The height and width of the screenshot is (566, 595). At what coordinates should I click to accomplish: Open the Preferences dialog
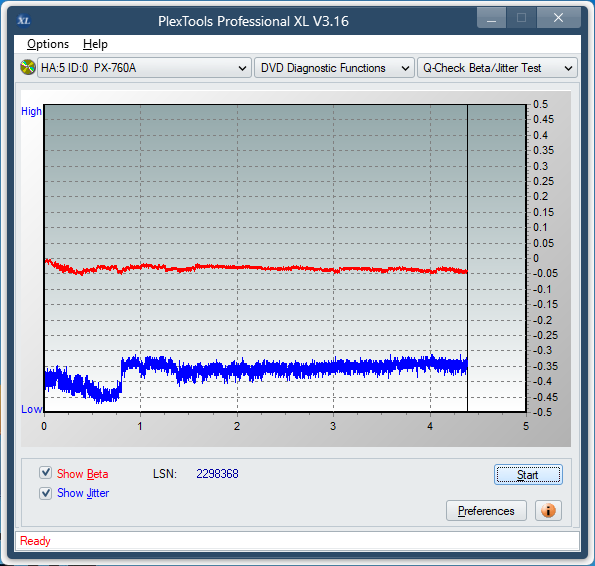click(486, 511)
